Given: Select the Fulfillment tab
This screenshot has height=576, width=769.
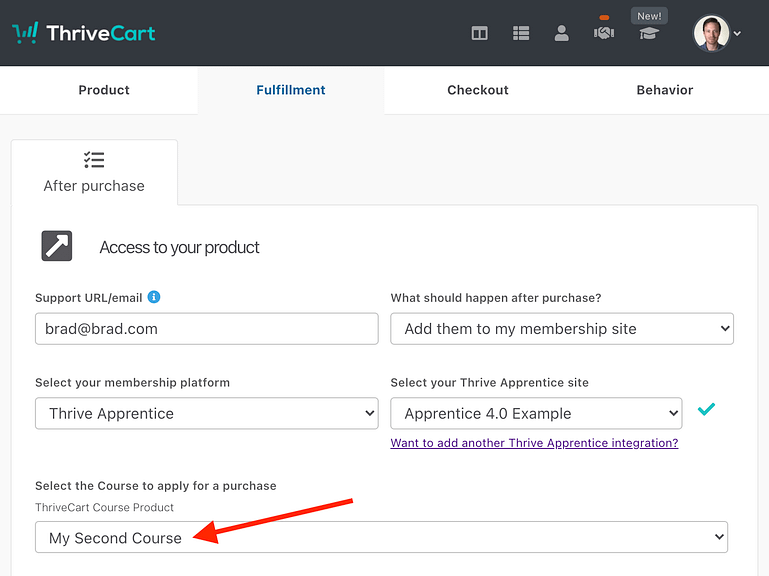Looking at the screenshot, I should pos(291,90).
